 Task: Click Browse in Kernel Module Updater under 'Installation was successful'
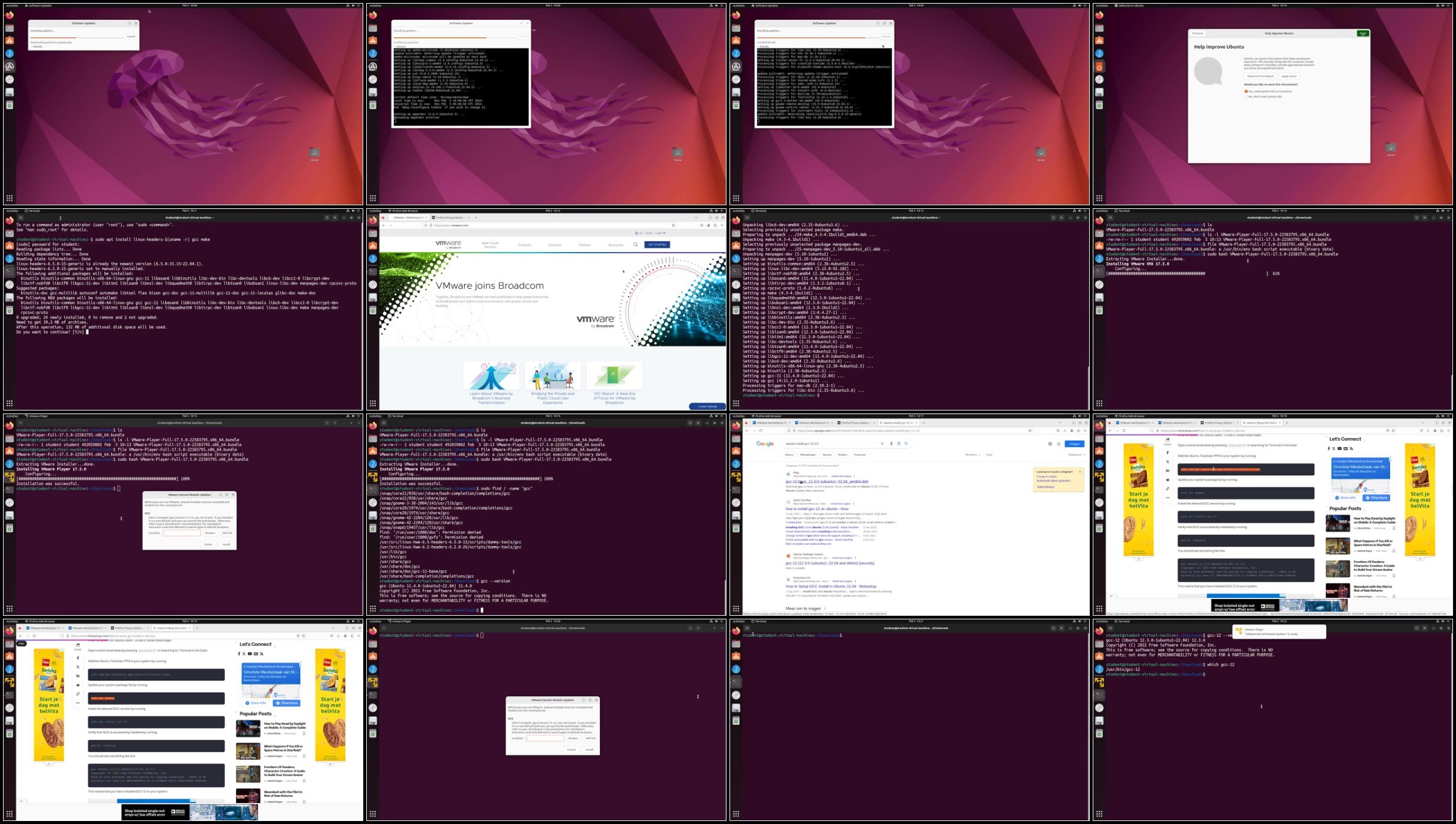pos(210,533)
